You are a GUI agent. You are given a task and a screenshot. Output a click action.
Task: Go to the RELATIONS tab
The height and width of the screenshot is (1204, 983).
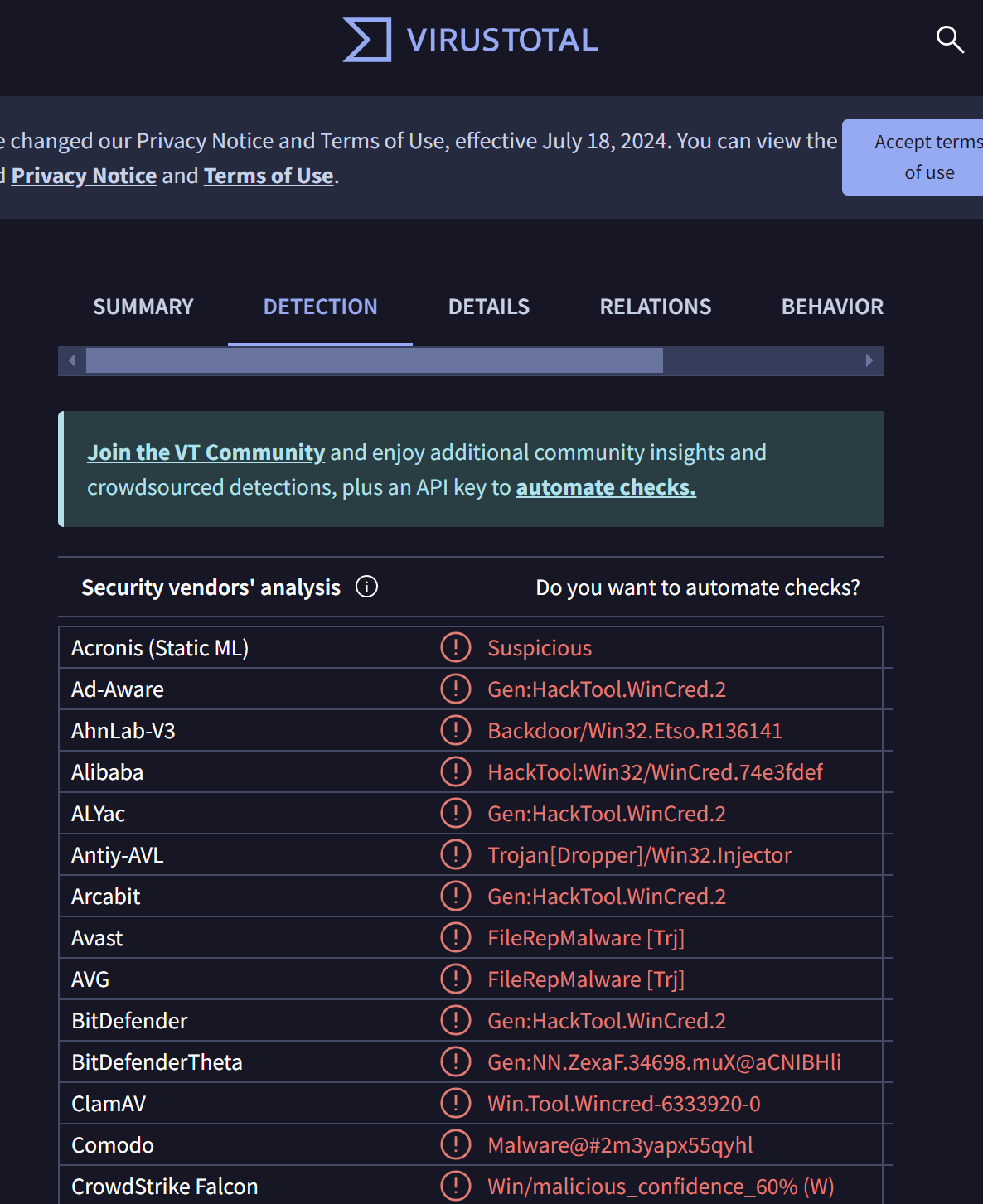click(656, 307)
